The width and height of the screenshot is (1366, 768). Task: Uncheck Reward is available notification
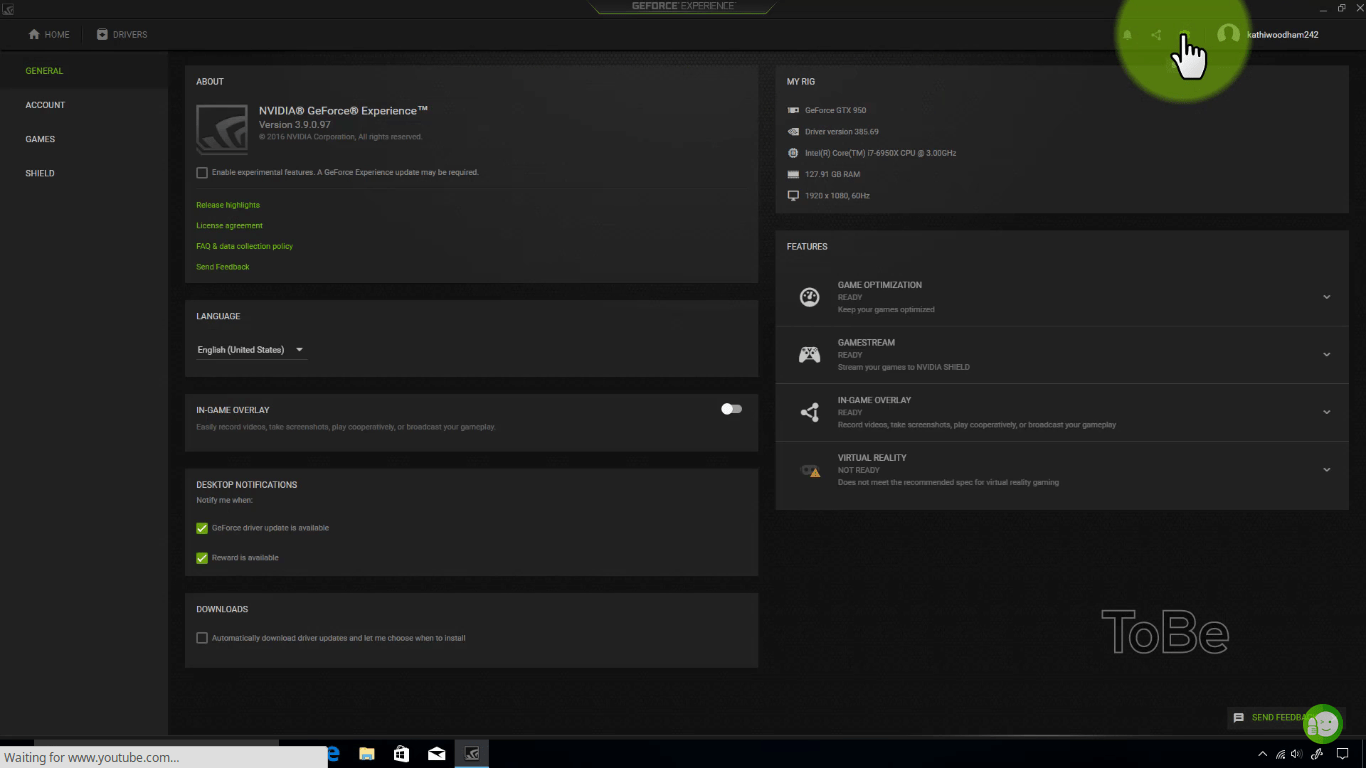(x=202, y=558)
